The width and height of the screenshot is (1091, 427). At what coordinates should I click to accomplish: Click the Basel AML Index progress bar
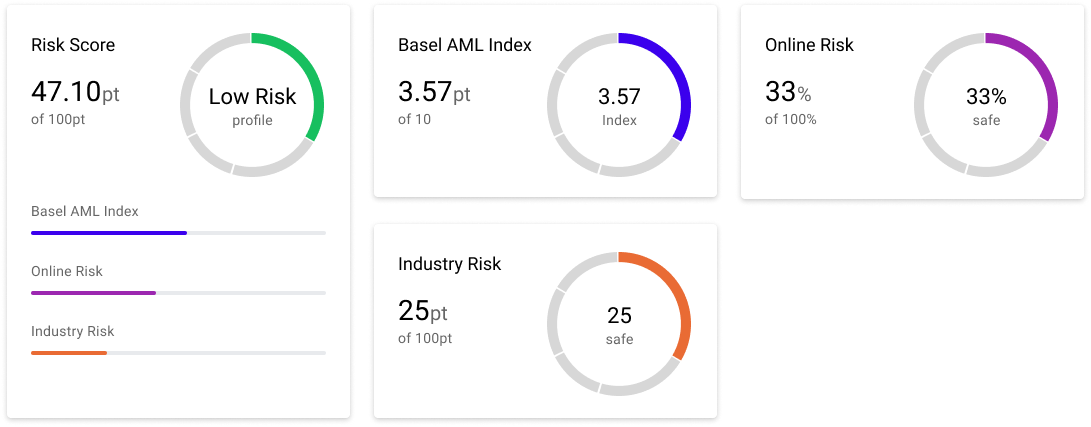(x=178, y=233)
